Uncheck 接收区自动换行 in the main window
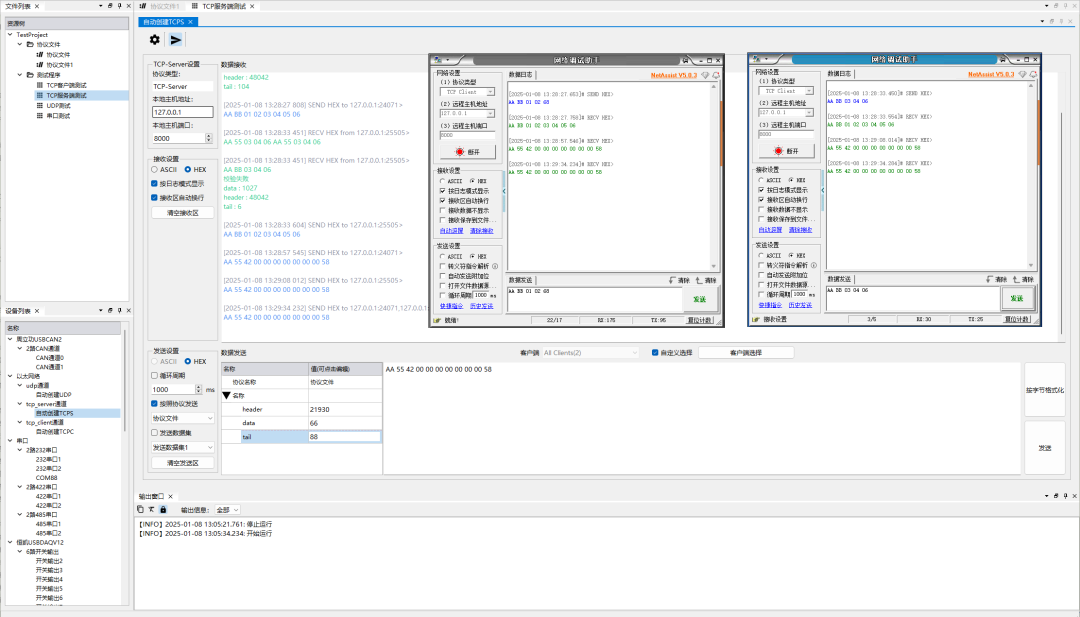This screenshot has height=617, width=1080. point(154,198)
